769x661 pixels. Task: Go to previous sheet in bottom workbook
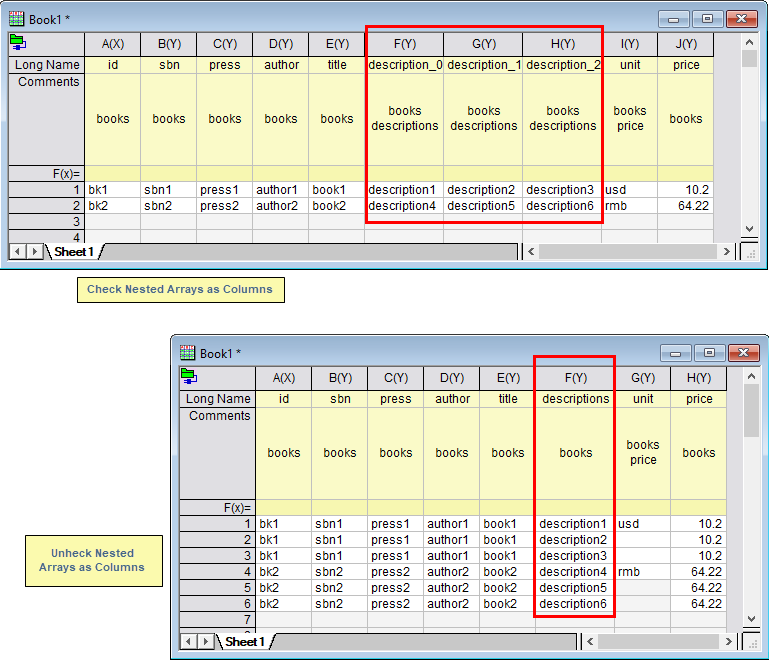click(188, 642)
